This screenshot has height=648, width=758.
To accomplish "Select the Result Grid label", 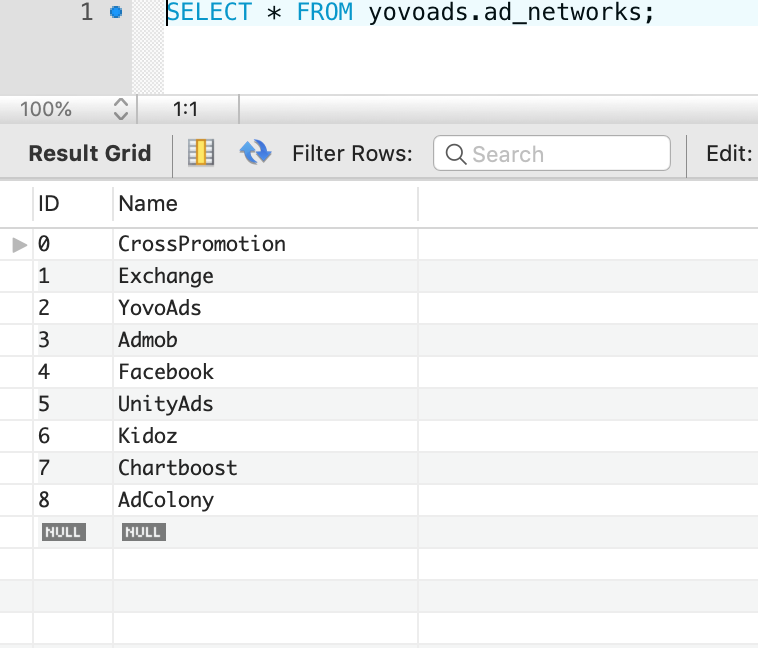I will pyautogui.click(x=90, y=153).
